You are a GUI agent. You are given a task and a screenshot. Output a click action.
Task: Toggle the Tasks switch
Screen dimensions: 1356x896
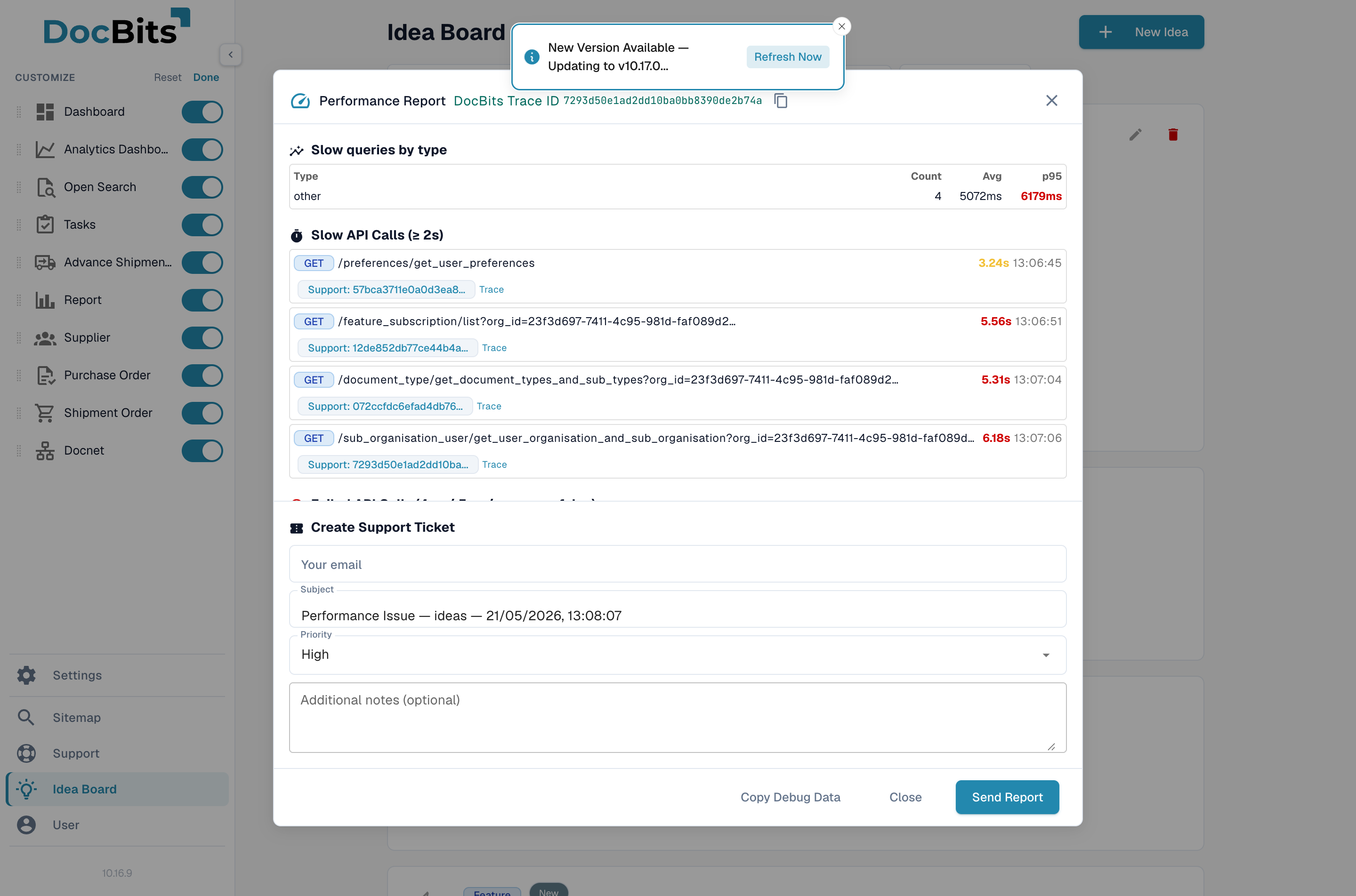202,224
